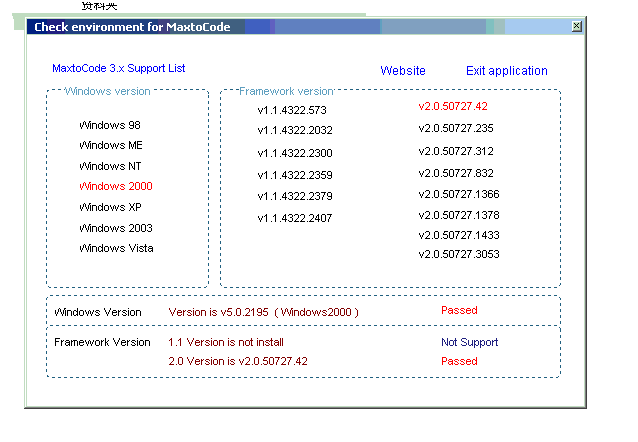Click framework version v1.1.4322.2032
This screenshot has width=638, height=442.
pyautogui.click(x=295, y=130)
